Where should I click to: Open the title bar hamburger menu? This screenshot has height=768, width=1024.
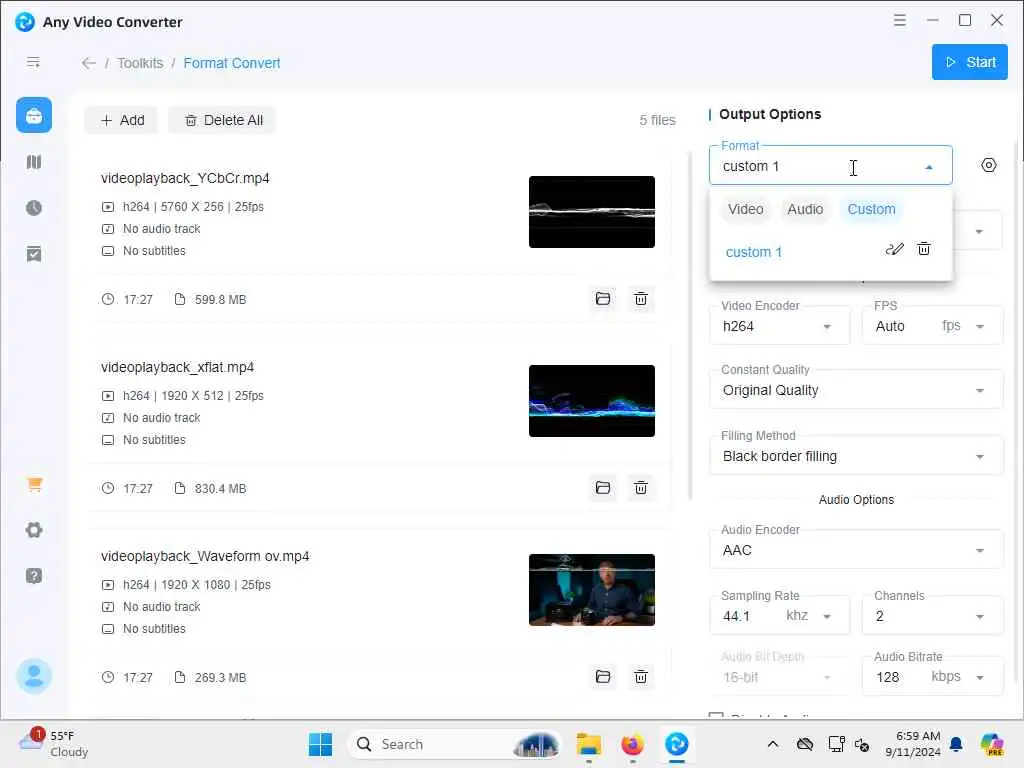click(900, 20)
